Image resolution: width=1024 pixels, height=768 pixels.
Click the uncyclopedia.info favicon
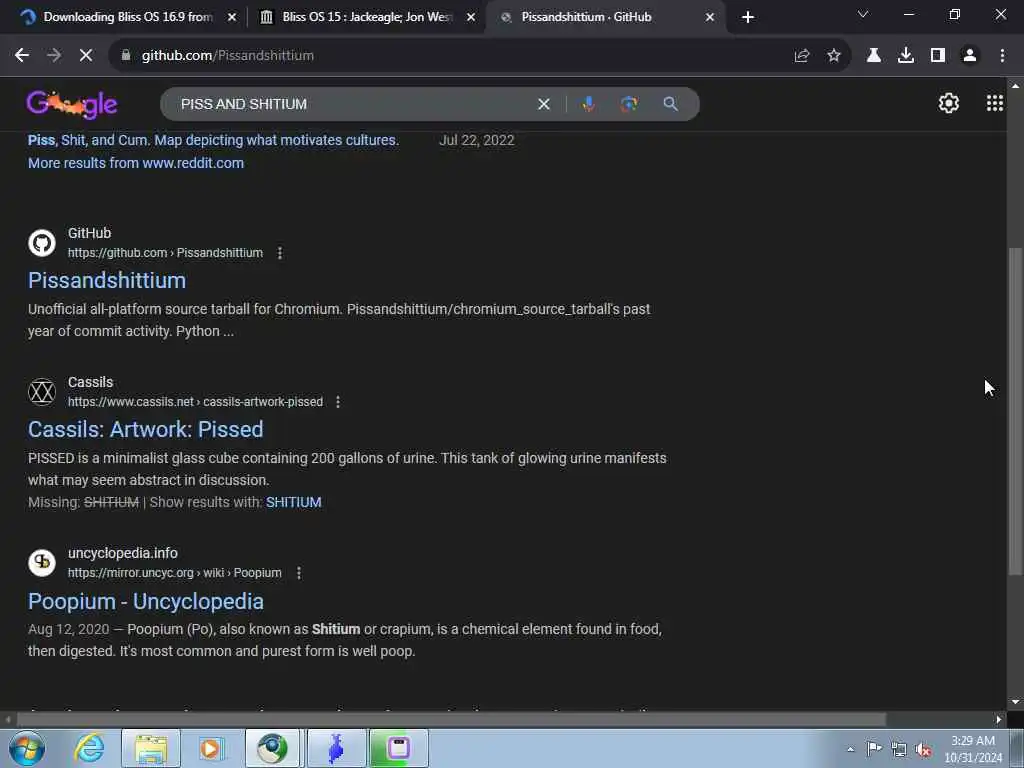pos(42,563)
